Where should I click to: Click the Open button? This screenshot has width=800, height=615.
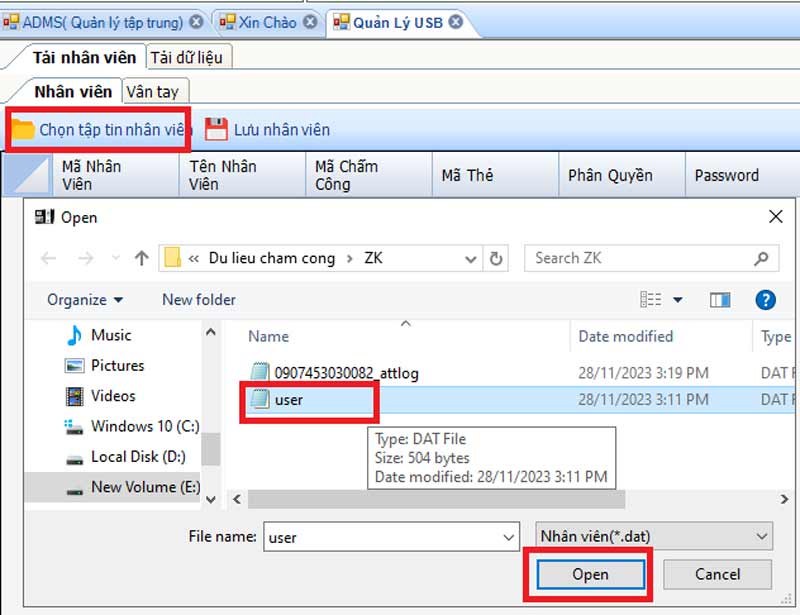[590, 574]
